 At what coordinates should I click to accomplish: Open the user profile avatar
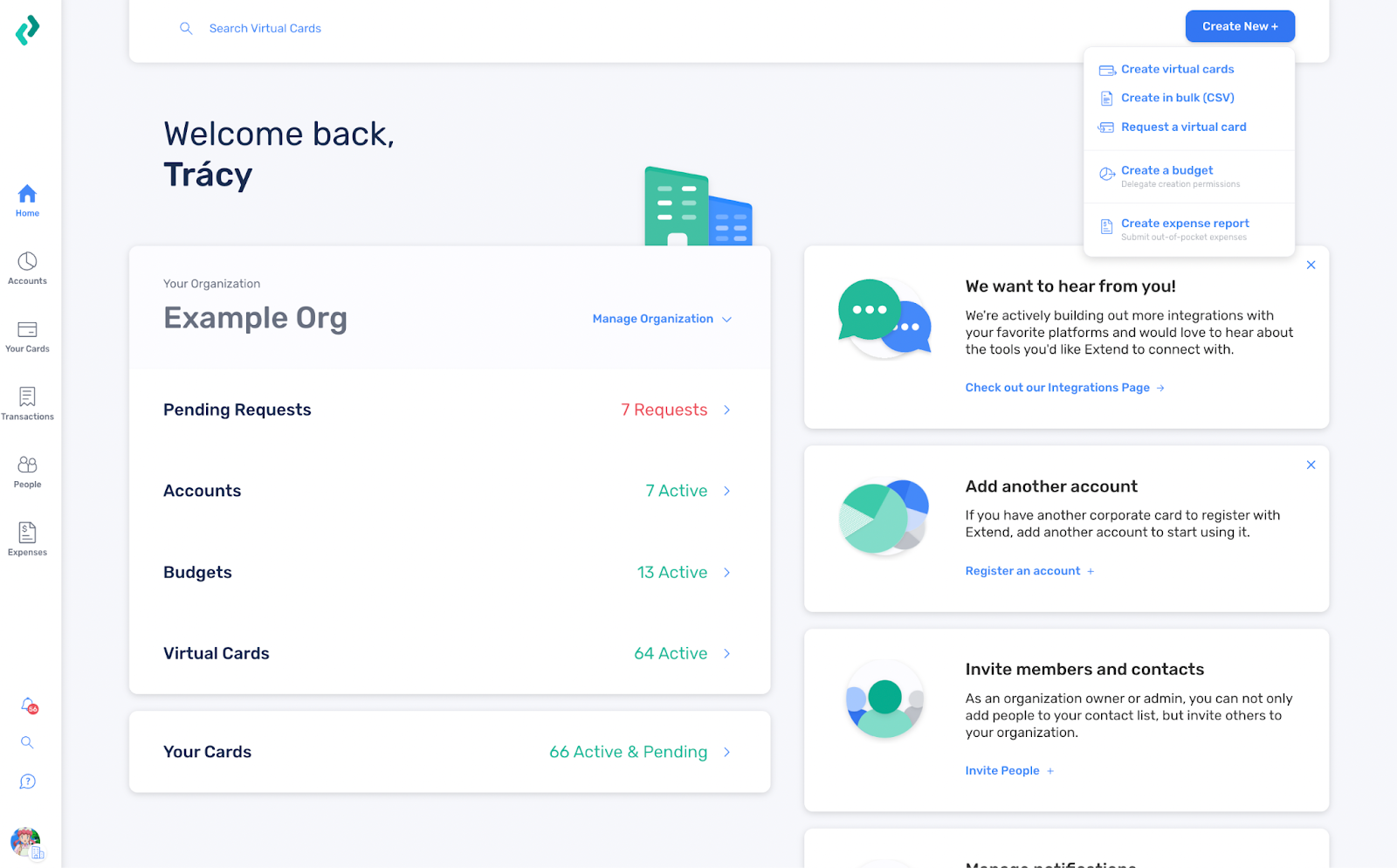[x=26, y=843]
